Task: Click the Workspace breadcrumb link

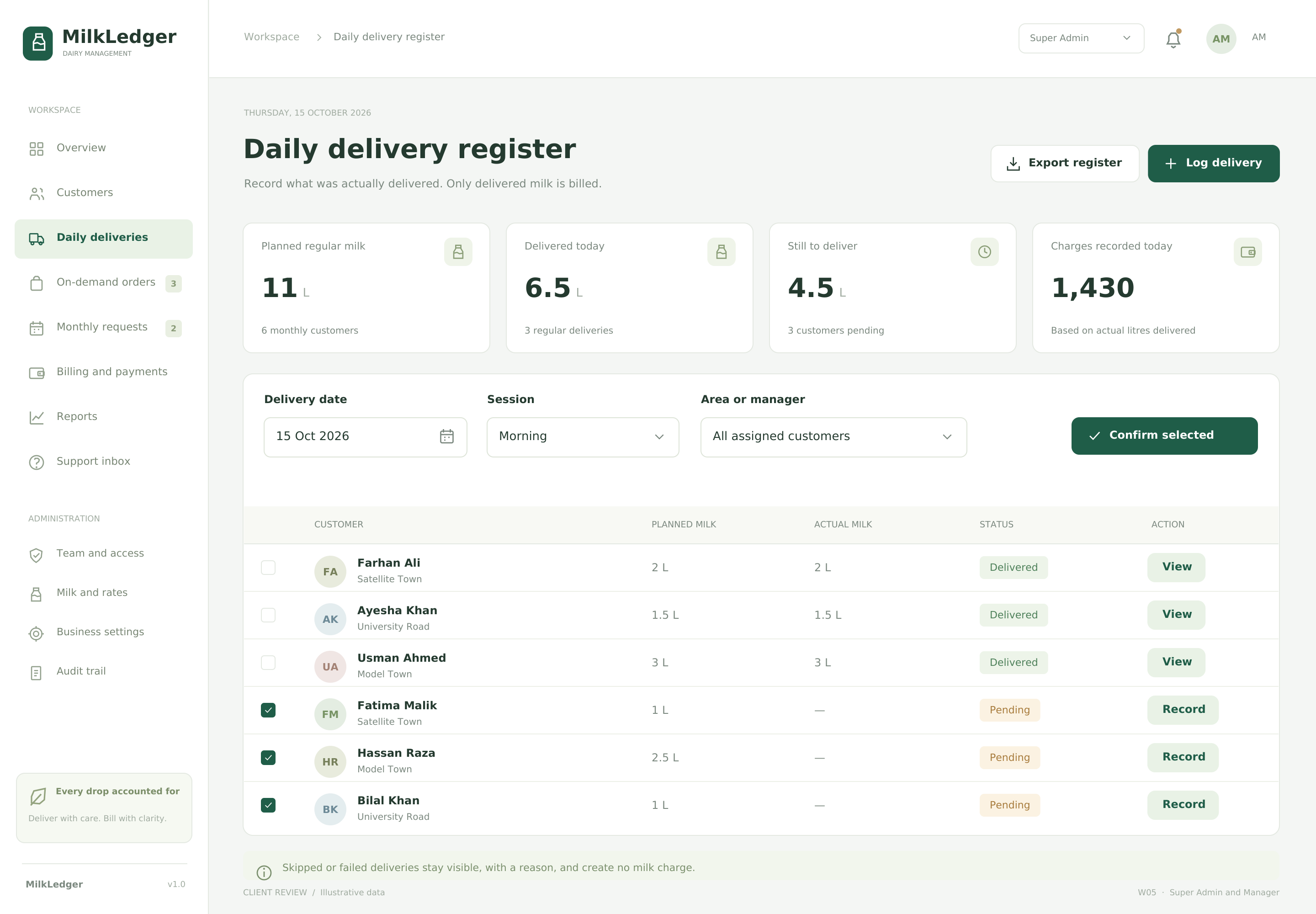Action: 271,37
